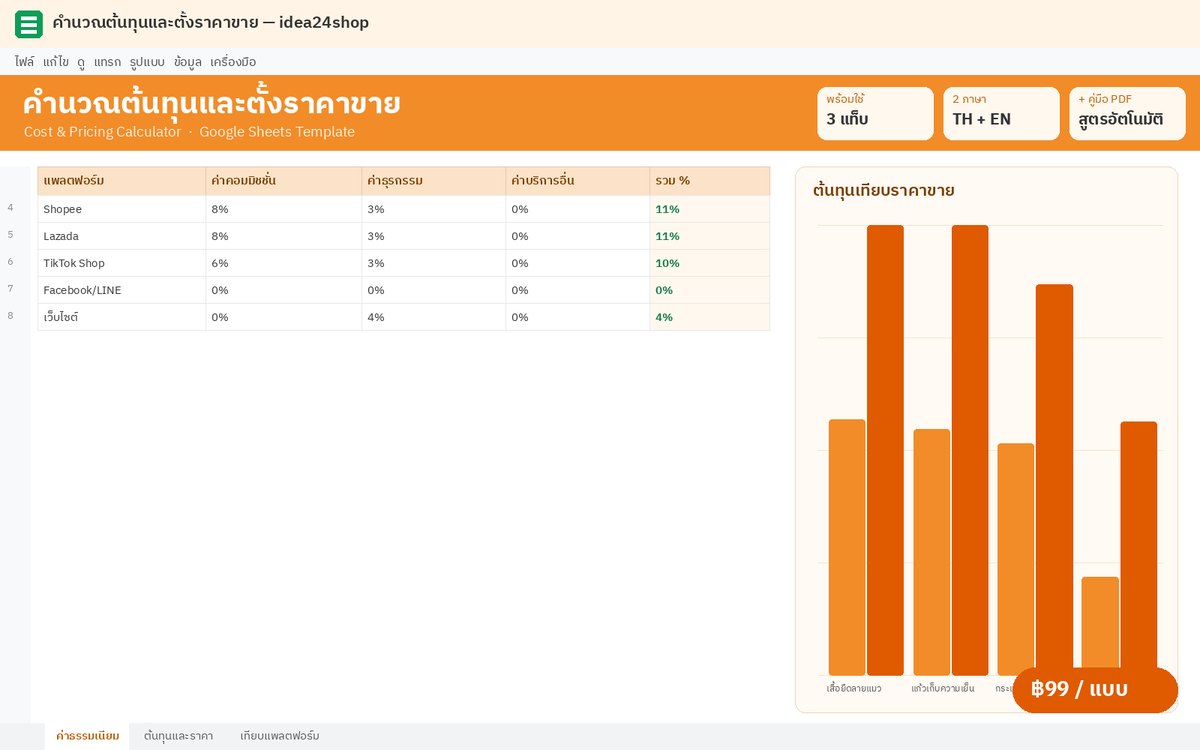Click row number 8 header

pyautogui.click(x=11, y=316)
